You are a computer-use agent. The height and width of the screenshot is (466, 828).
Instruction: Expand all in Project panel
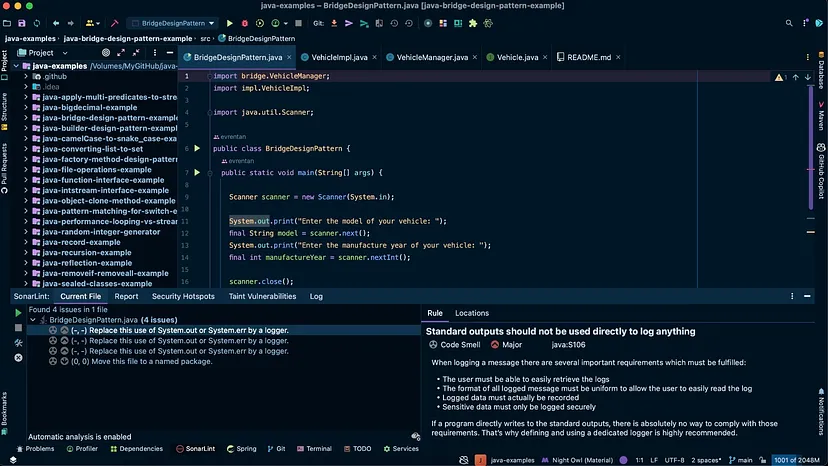(x=121, y=53)
